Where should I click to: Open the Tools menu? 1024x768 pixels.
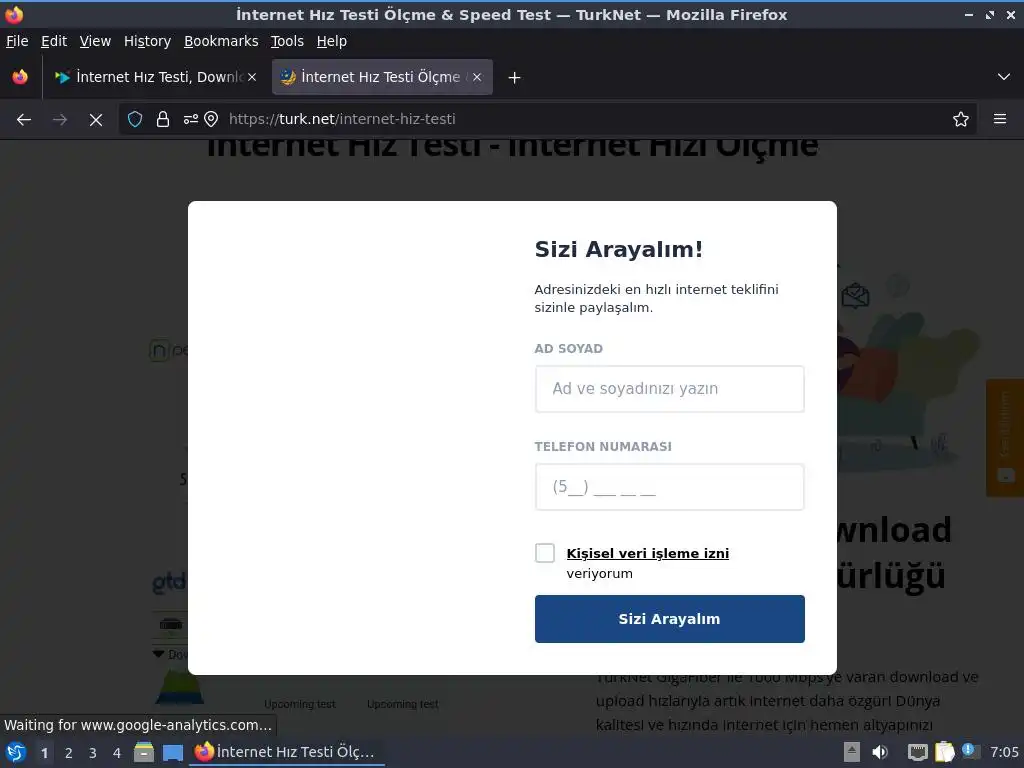287,41
